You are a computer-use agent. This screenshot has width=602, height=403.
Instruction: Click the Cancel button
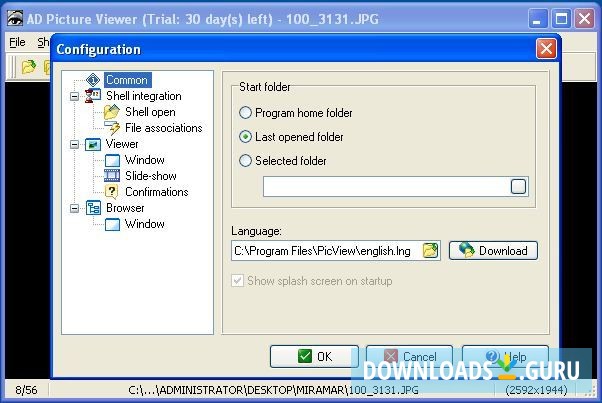(409, 357)
